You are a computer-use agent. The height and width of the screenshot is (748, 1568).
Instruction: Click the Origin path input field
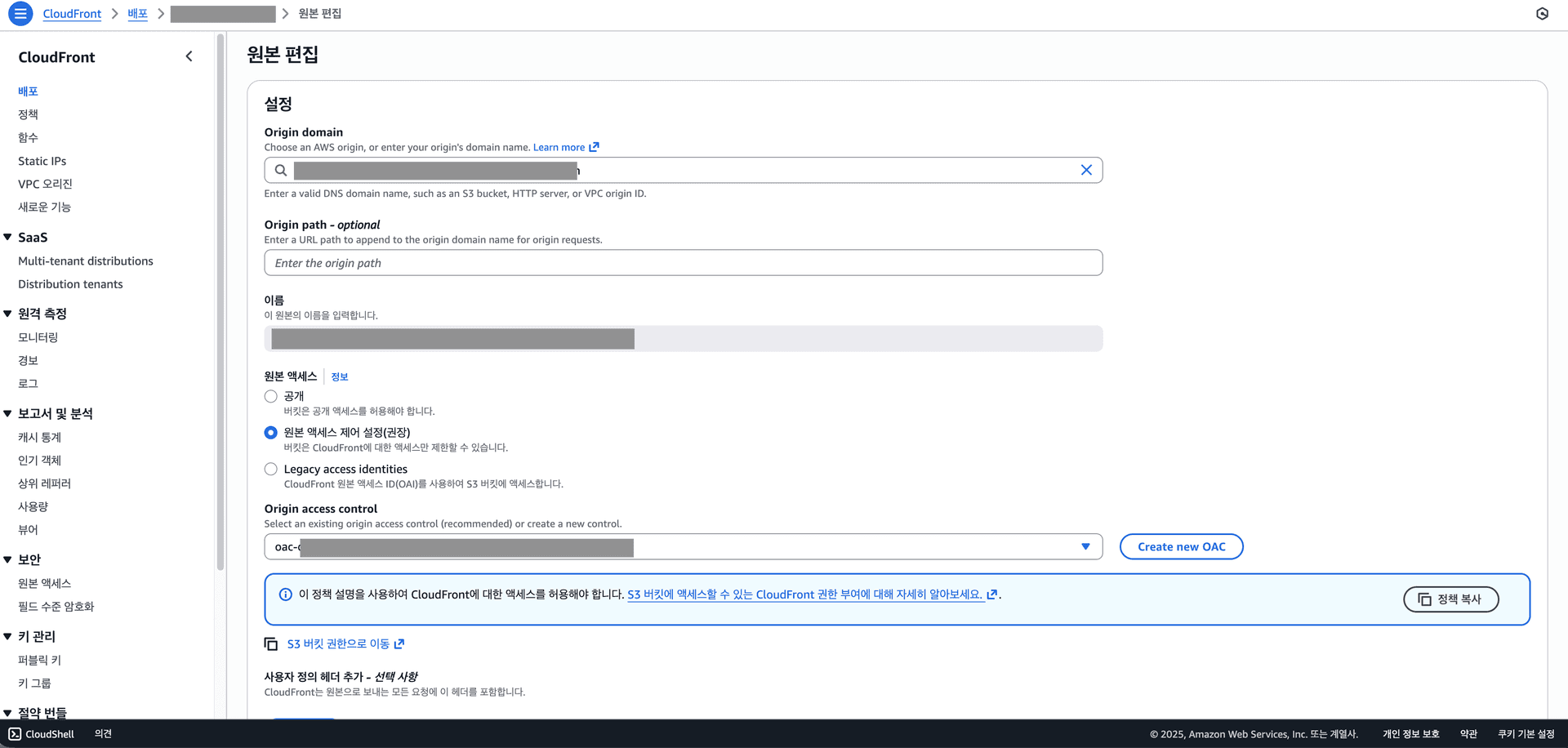(683, 263)
